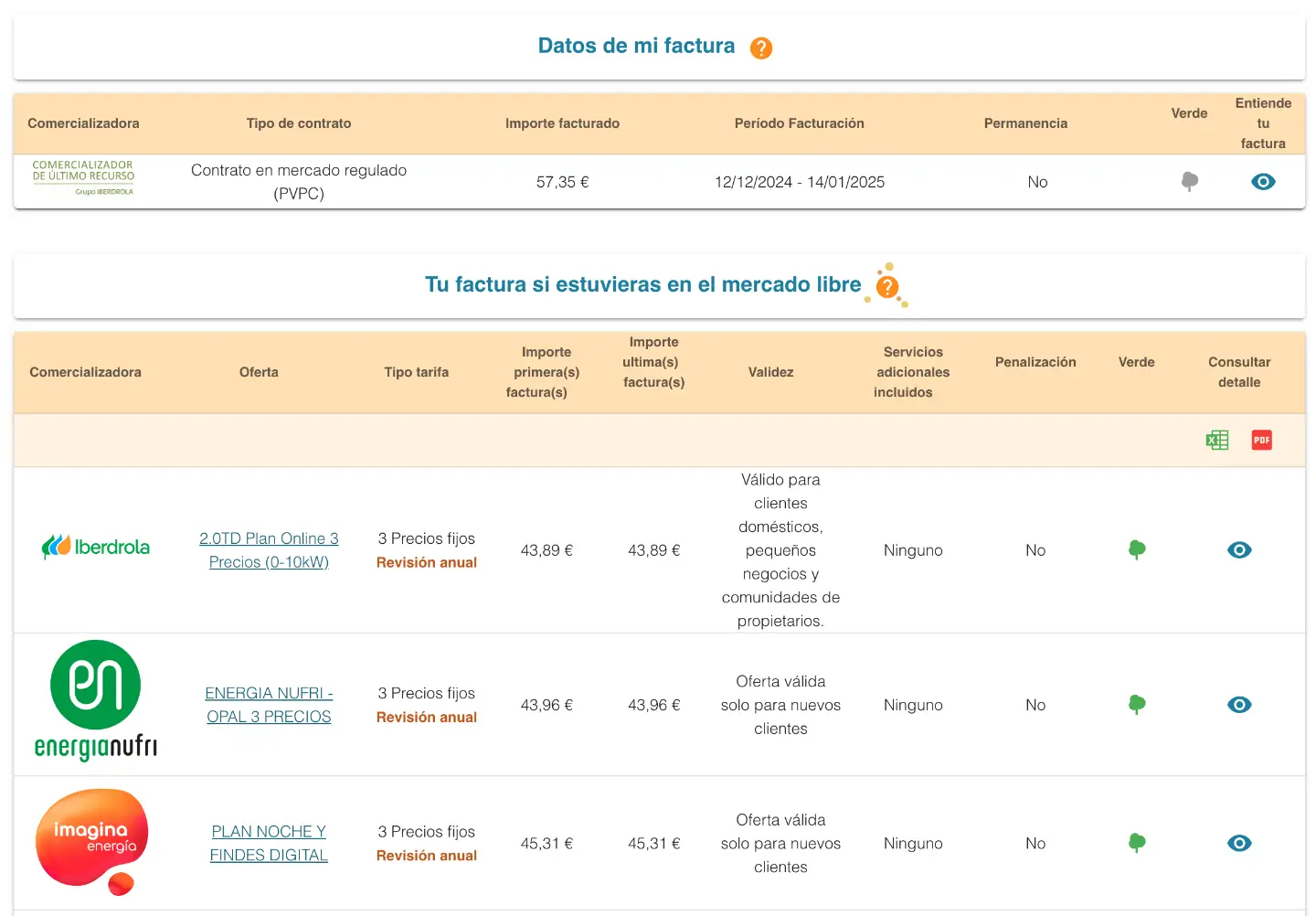Screen dimensions: 1316x916
Task: Click Revisión anual in Energia Nufri row
Action: coord(427,718)
